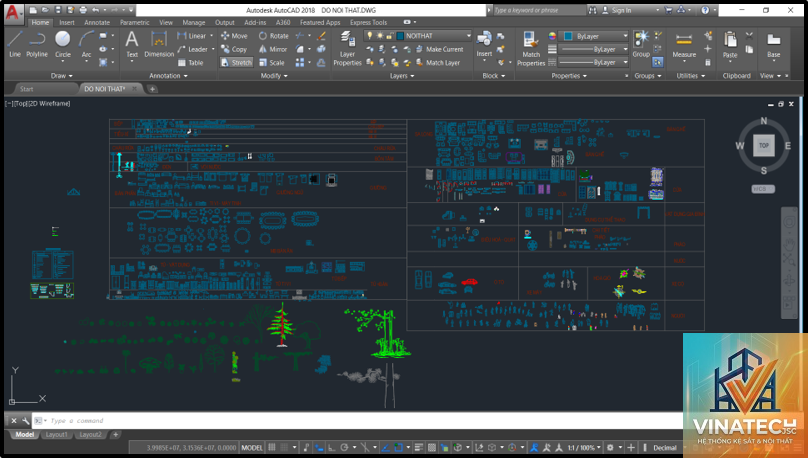Expand the Modify panel
Screen dimensions: 808x458
pos(274,76)
